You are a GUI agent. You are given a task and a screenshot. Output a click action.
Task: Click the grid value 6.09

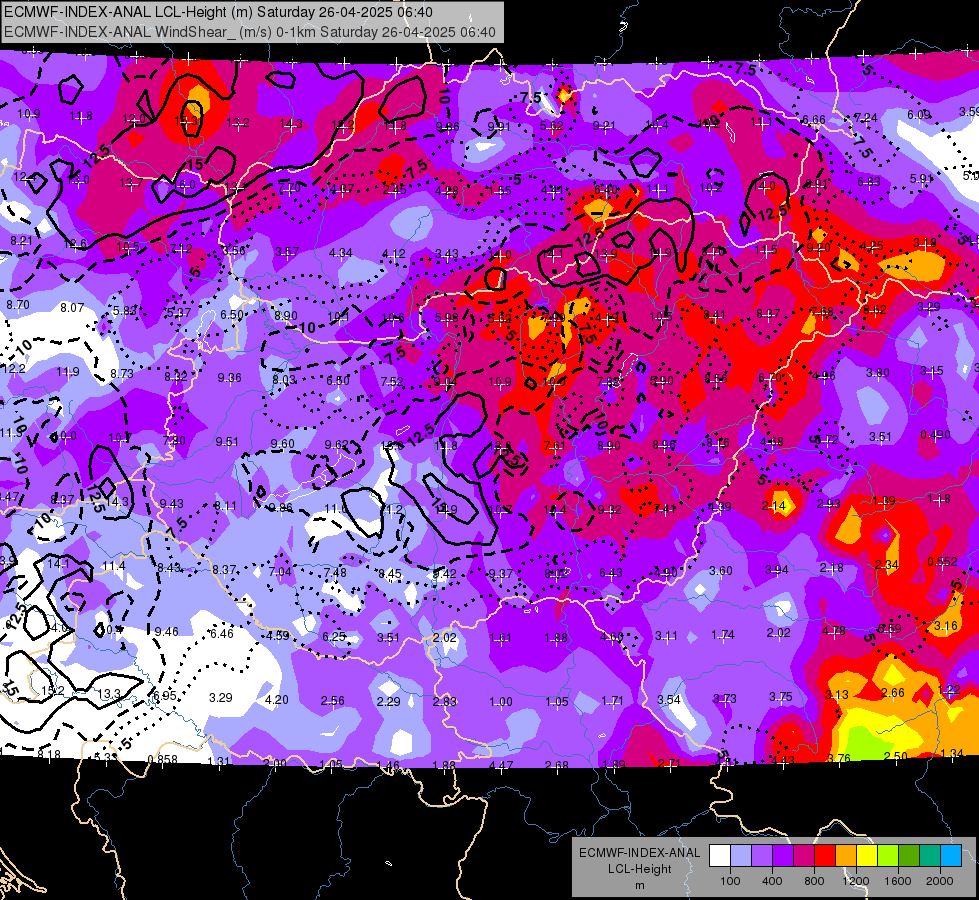pos(918,114)
